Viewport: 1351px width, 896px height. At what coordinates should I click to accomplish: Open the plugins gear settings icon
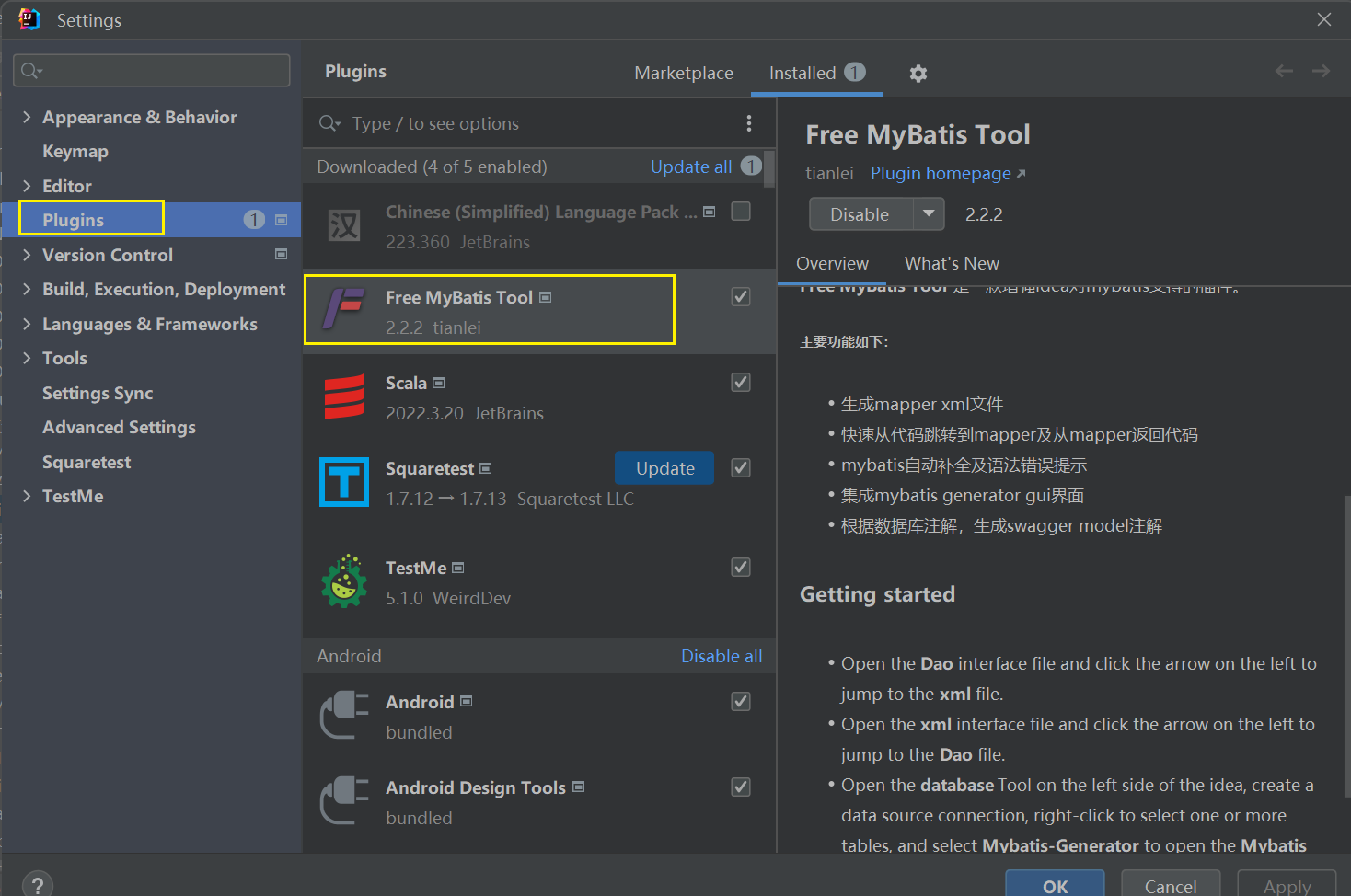click(x=918, y=74)
